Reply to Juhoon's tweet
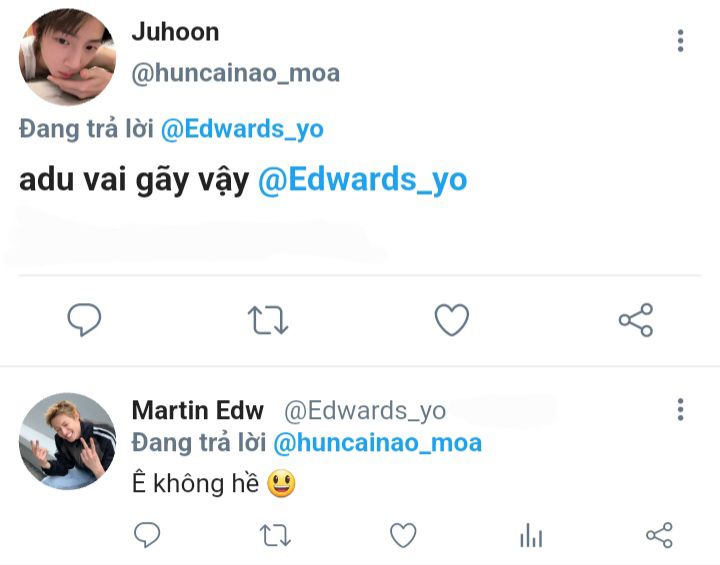 tap(84, 320)
